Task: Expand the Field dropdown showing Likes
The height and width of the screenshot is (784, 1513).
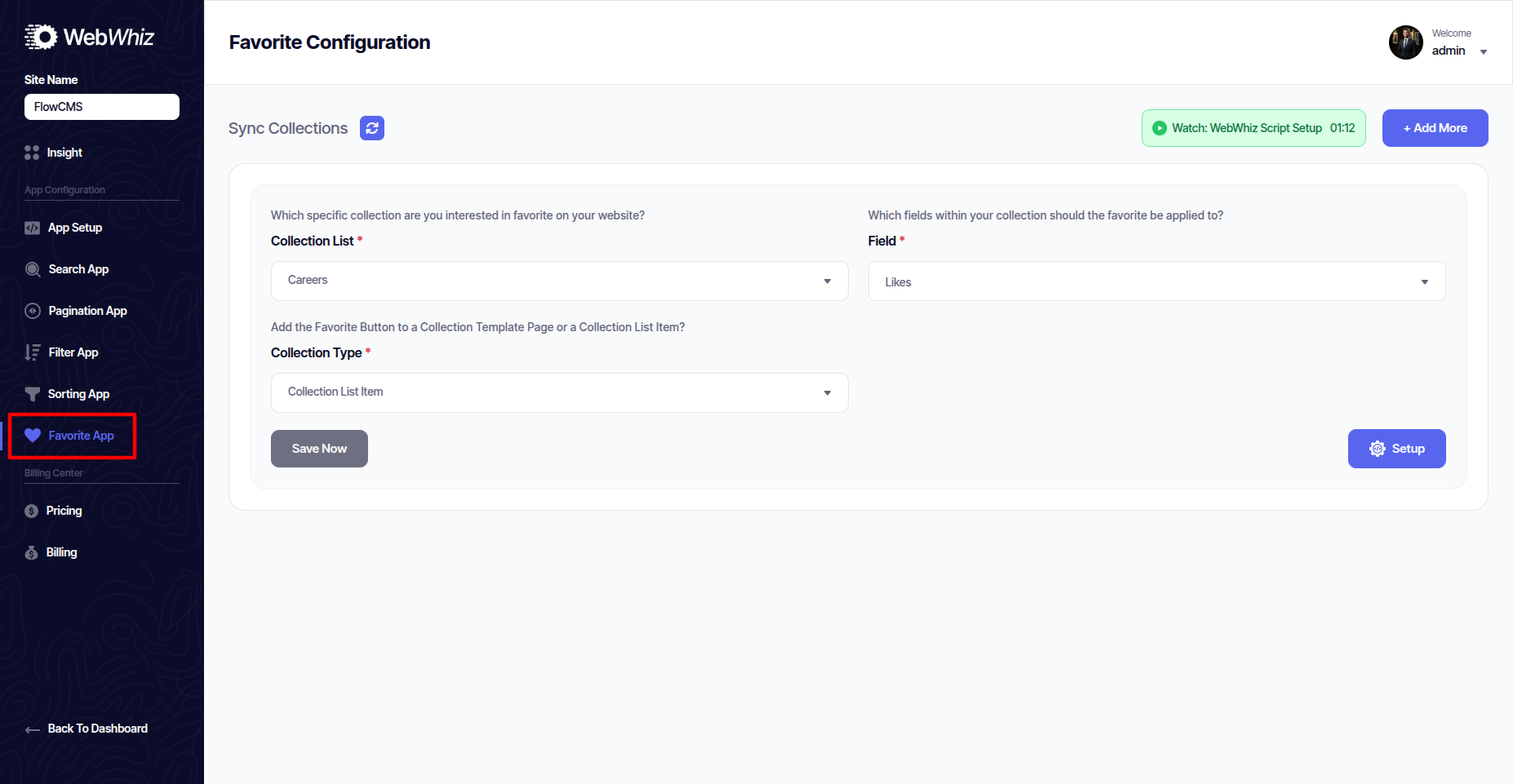Action: [x=1156, y=281]
